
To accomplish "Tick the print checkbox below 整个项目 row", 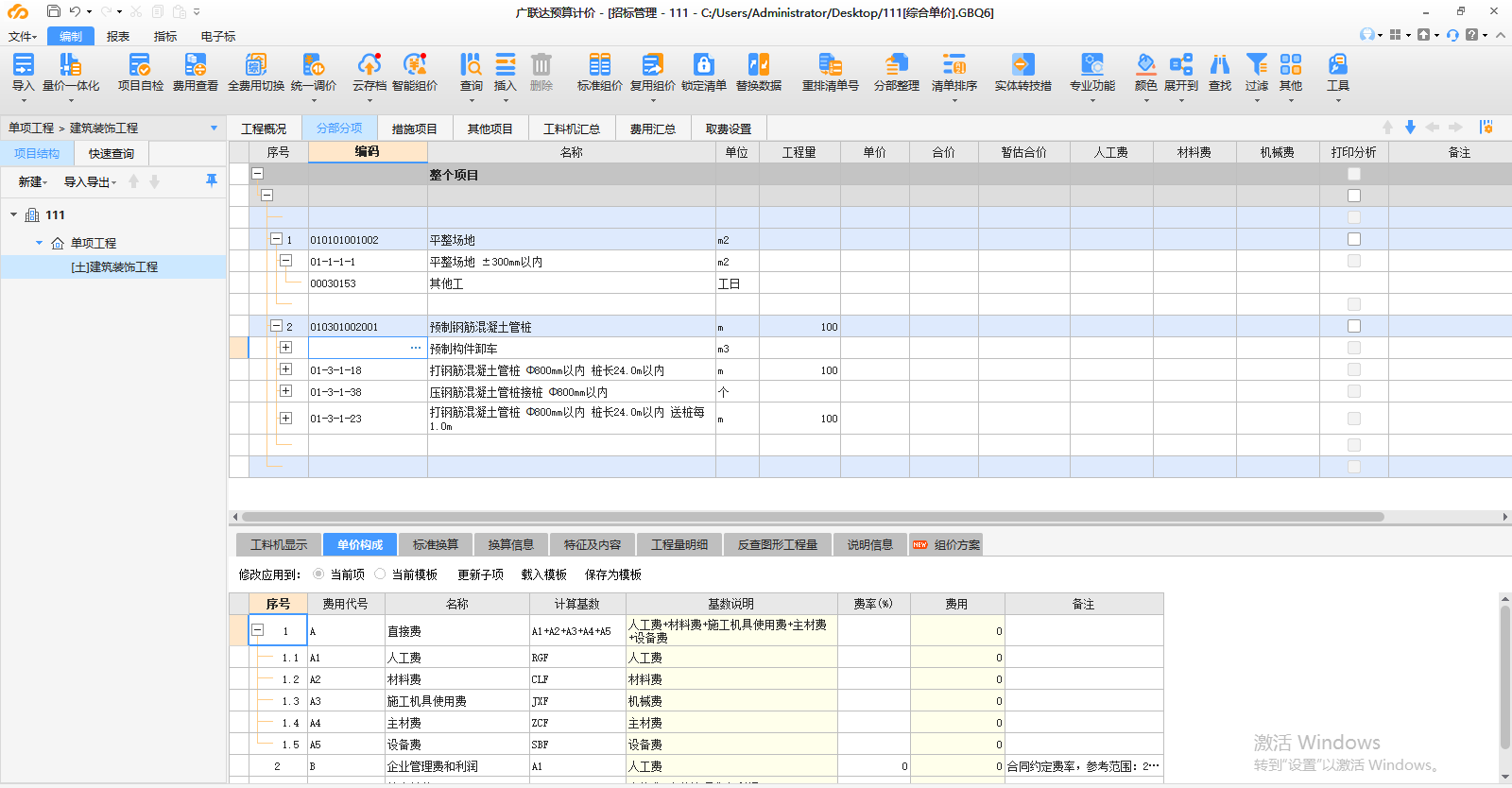I will tap(1354, 197).
